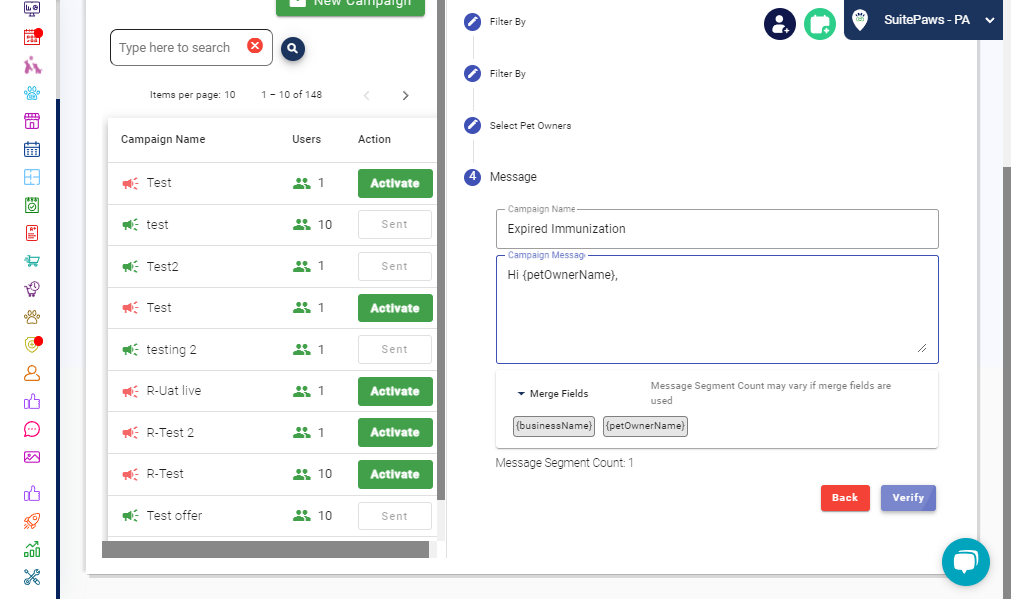Open the magenta image gallery sidebar icon
This screenshot has width=1011, height=599.
click(32, 457)
